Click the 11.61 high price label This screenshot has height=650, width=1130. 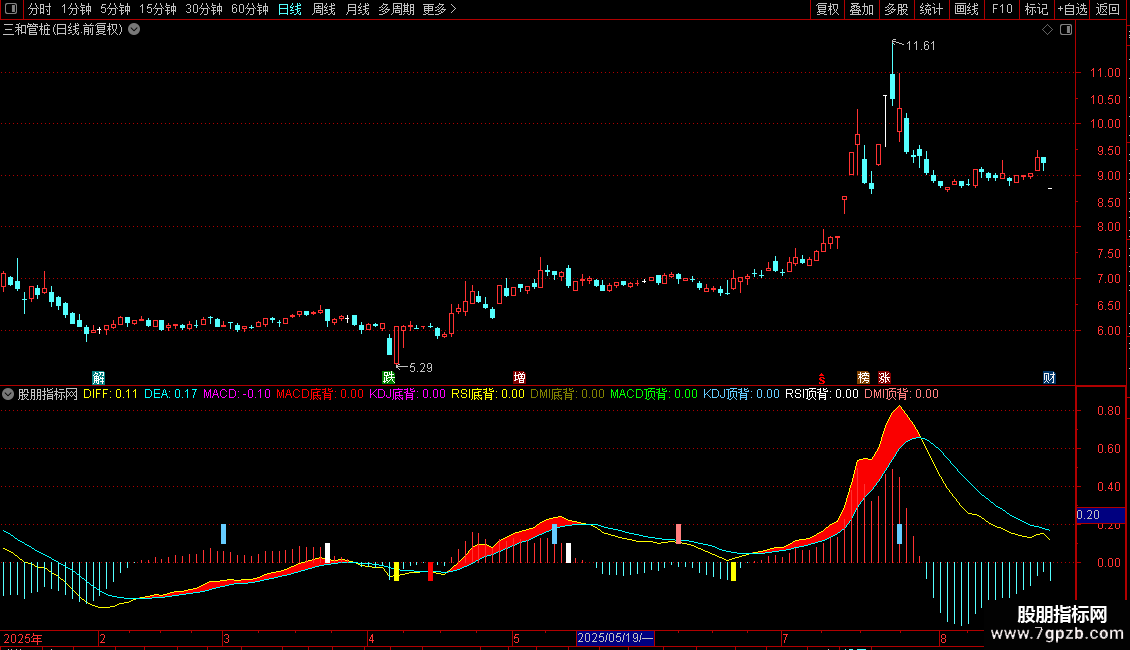click(920, 46)
